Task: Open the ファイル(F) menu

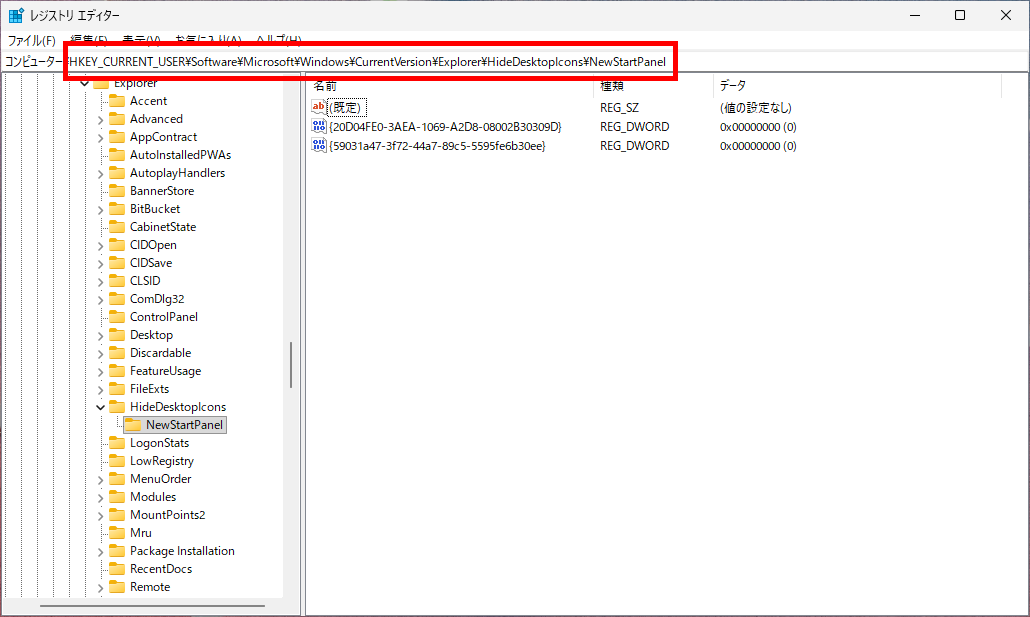Action: click(31, 41)
